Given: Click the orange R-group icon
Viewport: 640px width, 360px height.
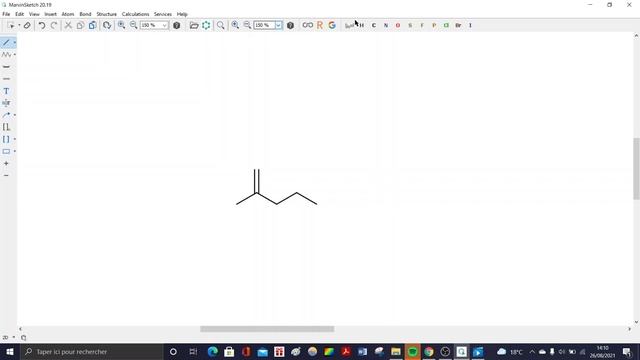Looking at the screenshot, I should [x=320, y=25].
